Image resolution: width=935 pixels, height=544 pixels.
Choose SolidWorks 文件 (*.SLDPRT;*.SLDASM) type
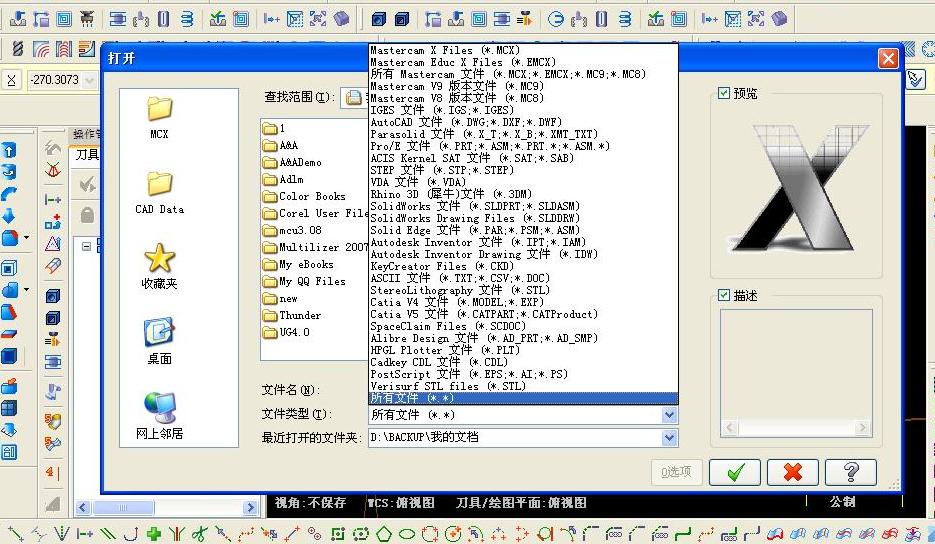[x=523, y=206]
